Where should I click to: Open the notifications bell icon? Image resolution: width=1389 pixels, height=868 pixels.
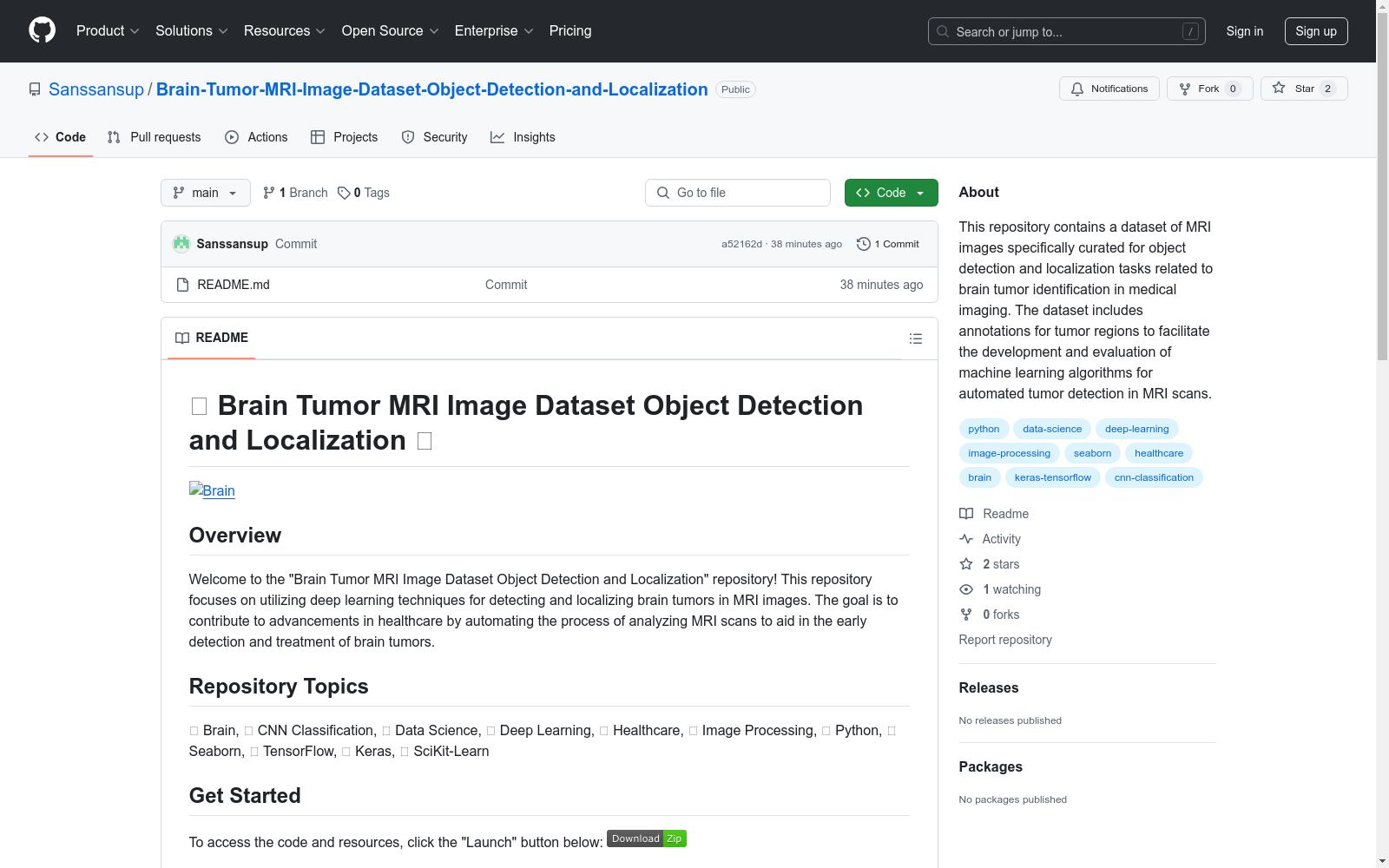tap(1076, 88)
